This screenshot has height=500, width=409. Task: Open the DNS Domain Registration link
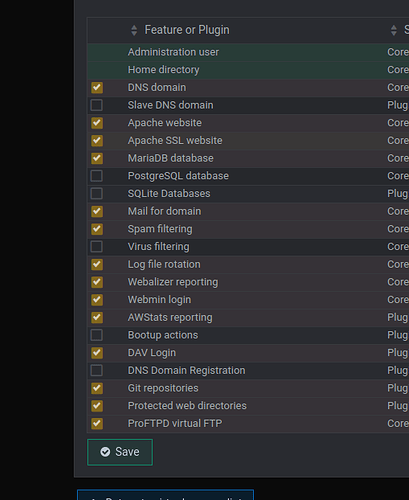[187, 370]
